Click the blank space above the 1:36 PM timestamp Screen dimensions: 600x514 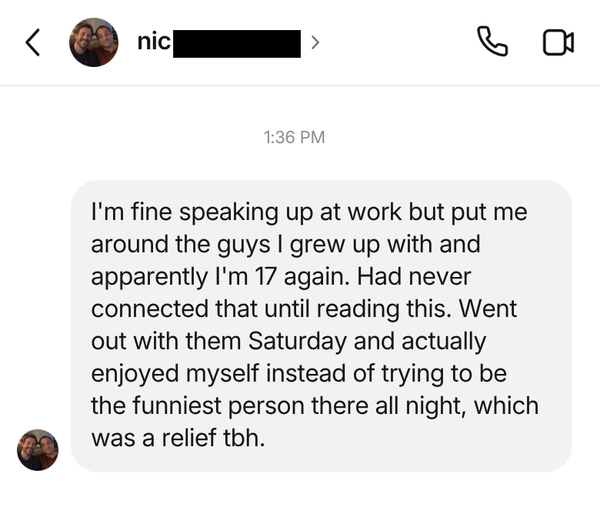(x=300, y=107)
